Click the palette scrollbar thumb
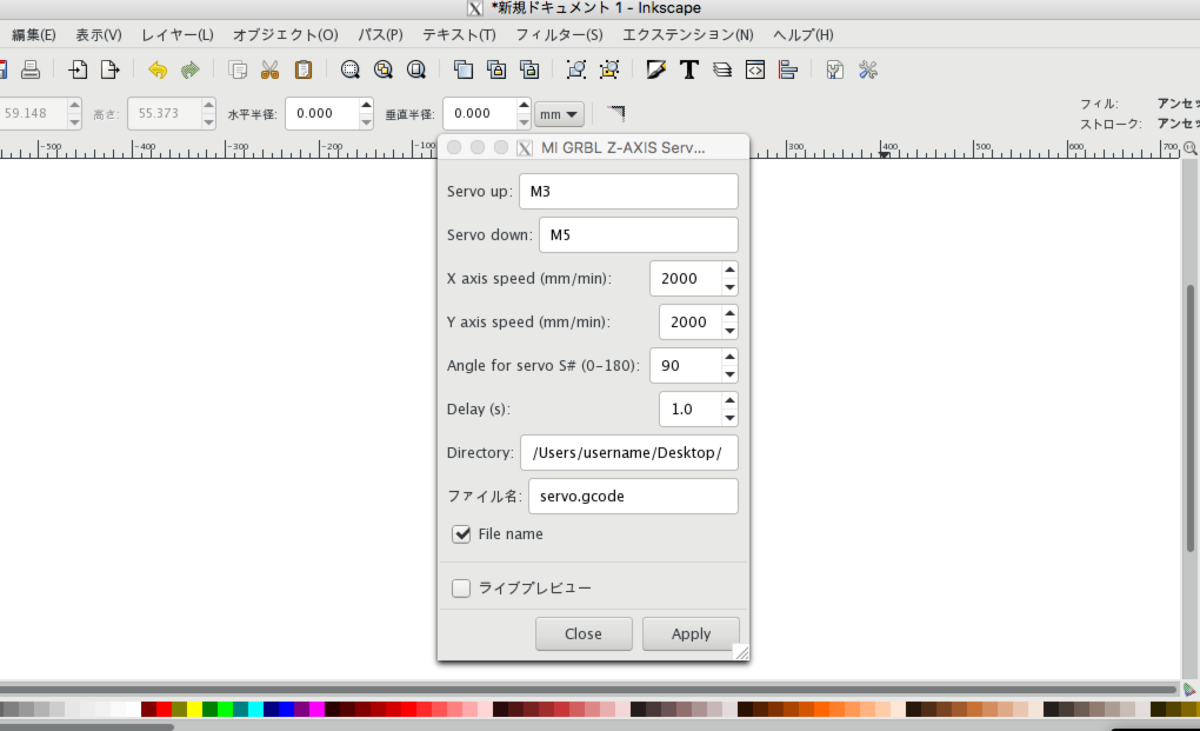The width and height of the screenshot is (1200, 731). [x=87, y=727]
